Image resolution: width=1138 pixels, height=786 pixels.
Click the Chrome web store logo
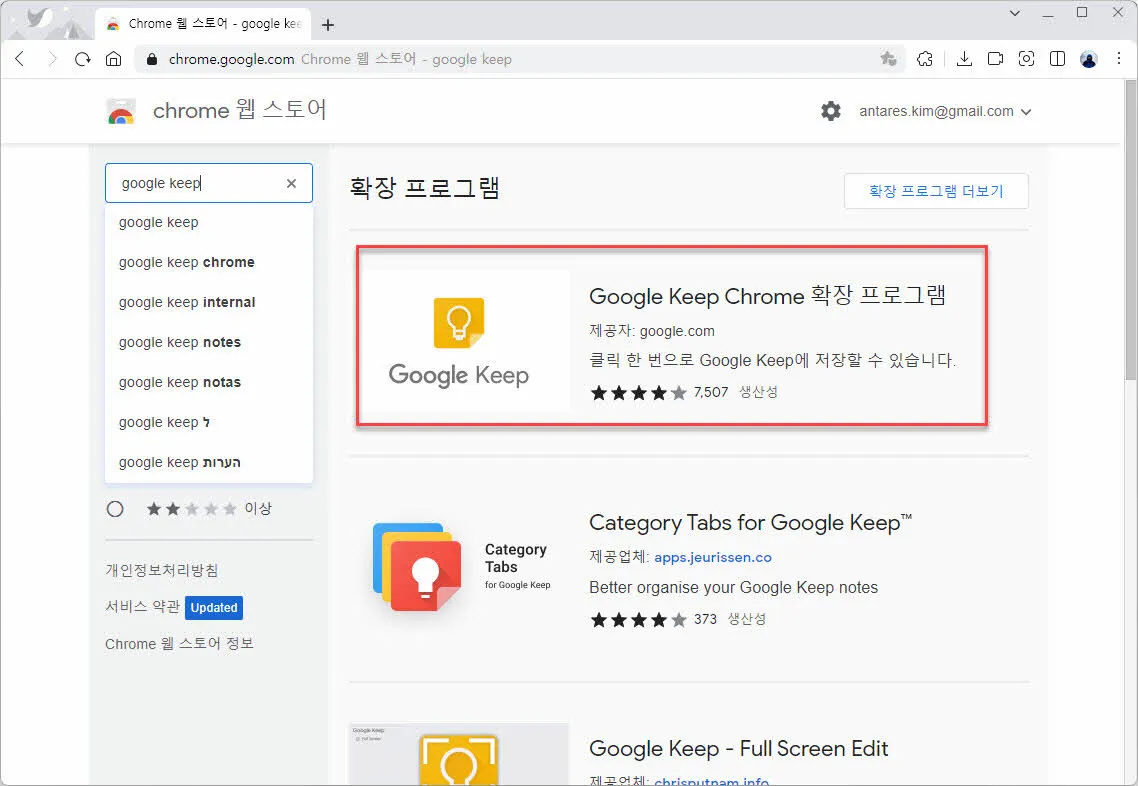click(x=120, y=111)
